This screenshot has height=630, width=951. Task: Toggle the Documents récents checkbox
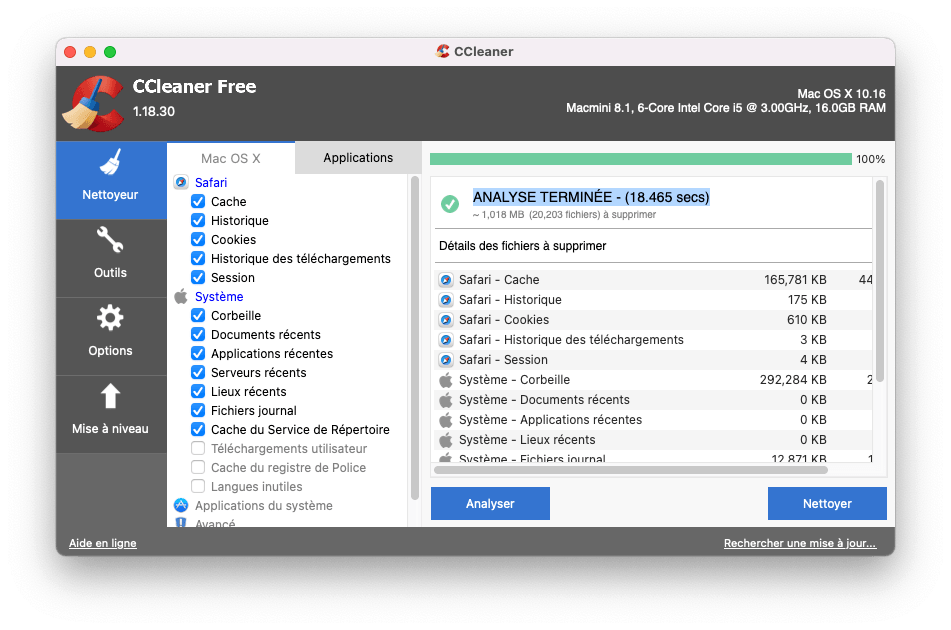[198, 334]
